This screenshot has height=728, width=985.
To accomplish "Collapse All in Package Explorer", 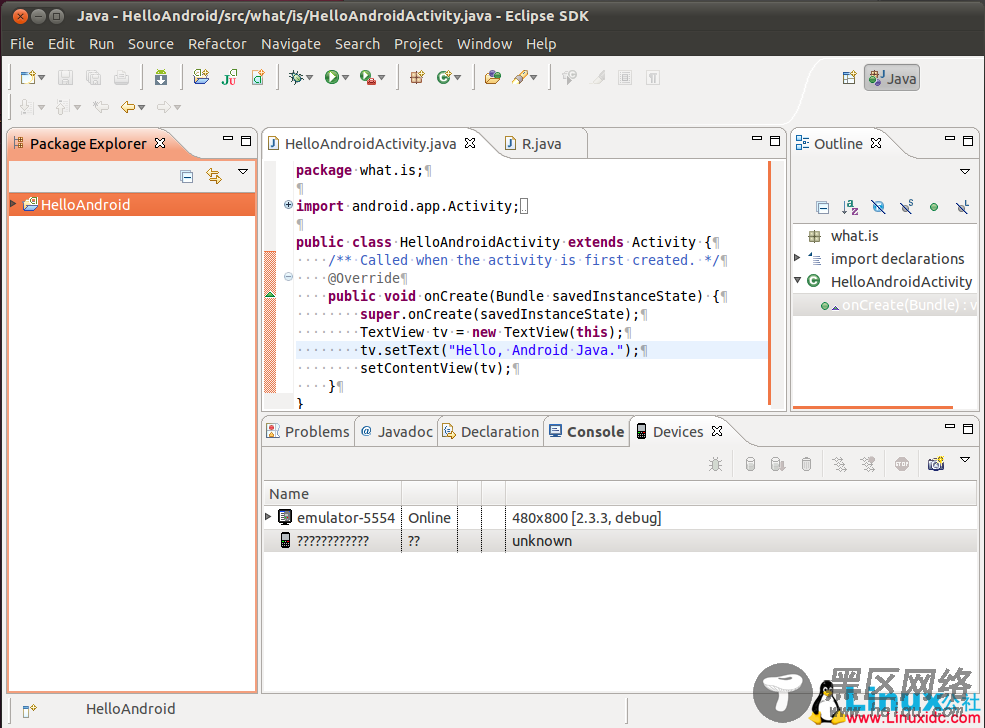I will 187,177.
